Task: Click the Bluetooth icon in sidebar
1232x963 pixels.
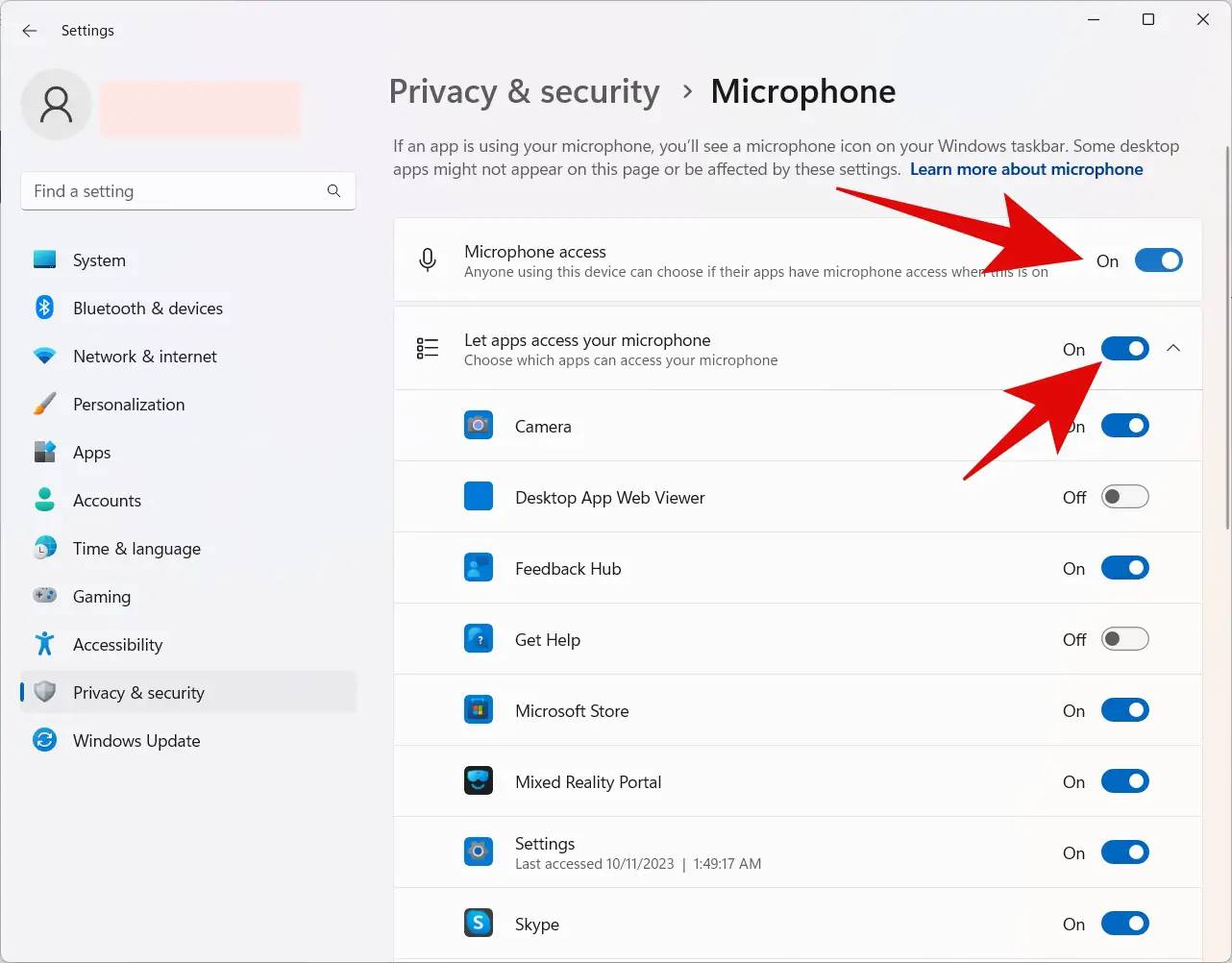Action: click(45, 308)
